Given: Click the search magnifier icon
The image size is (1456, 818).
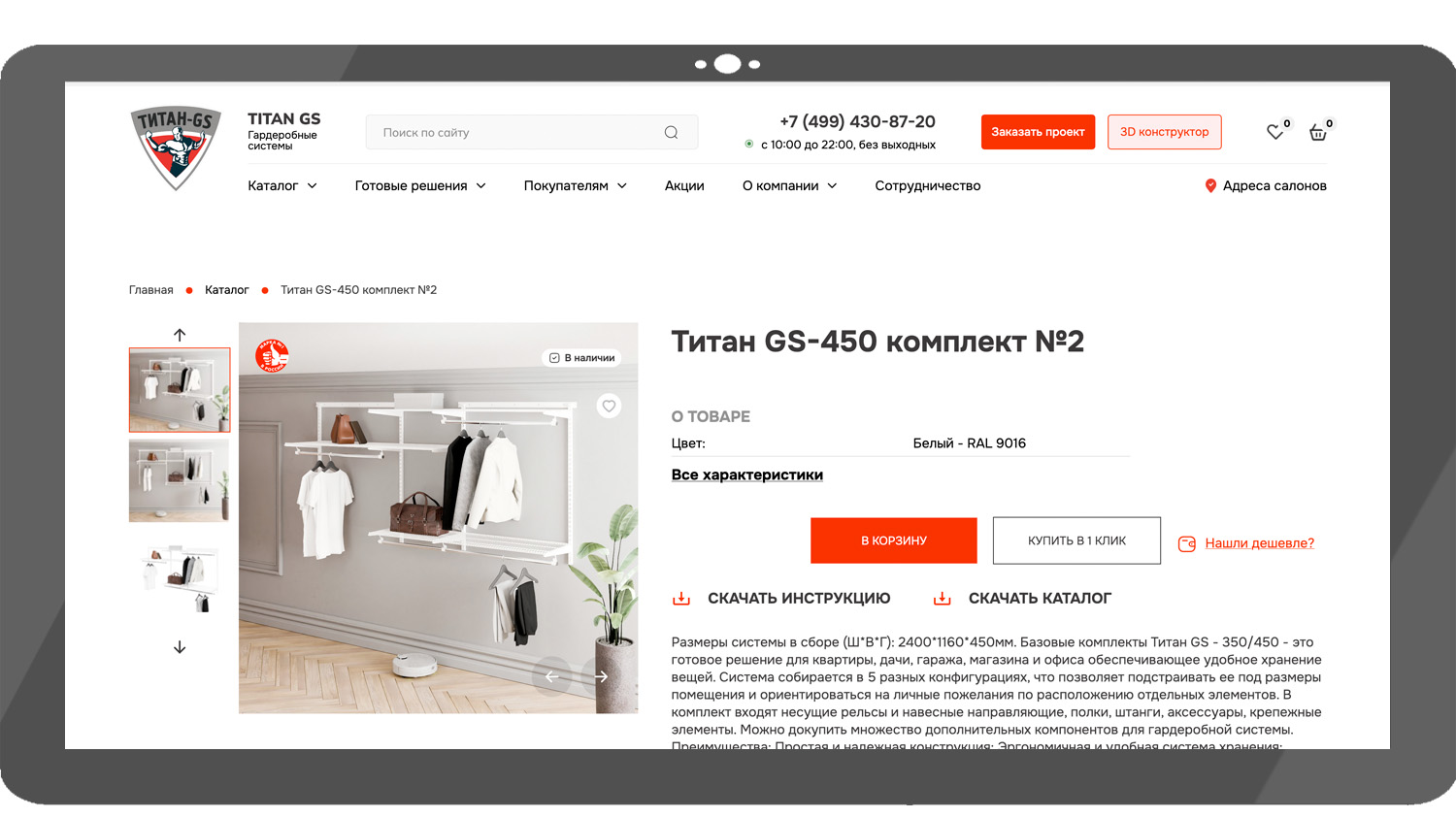Looking at the screenshot, I should tap(671, 132).
